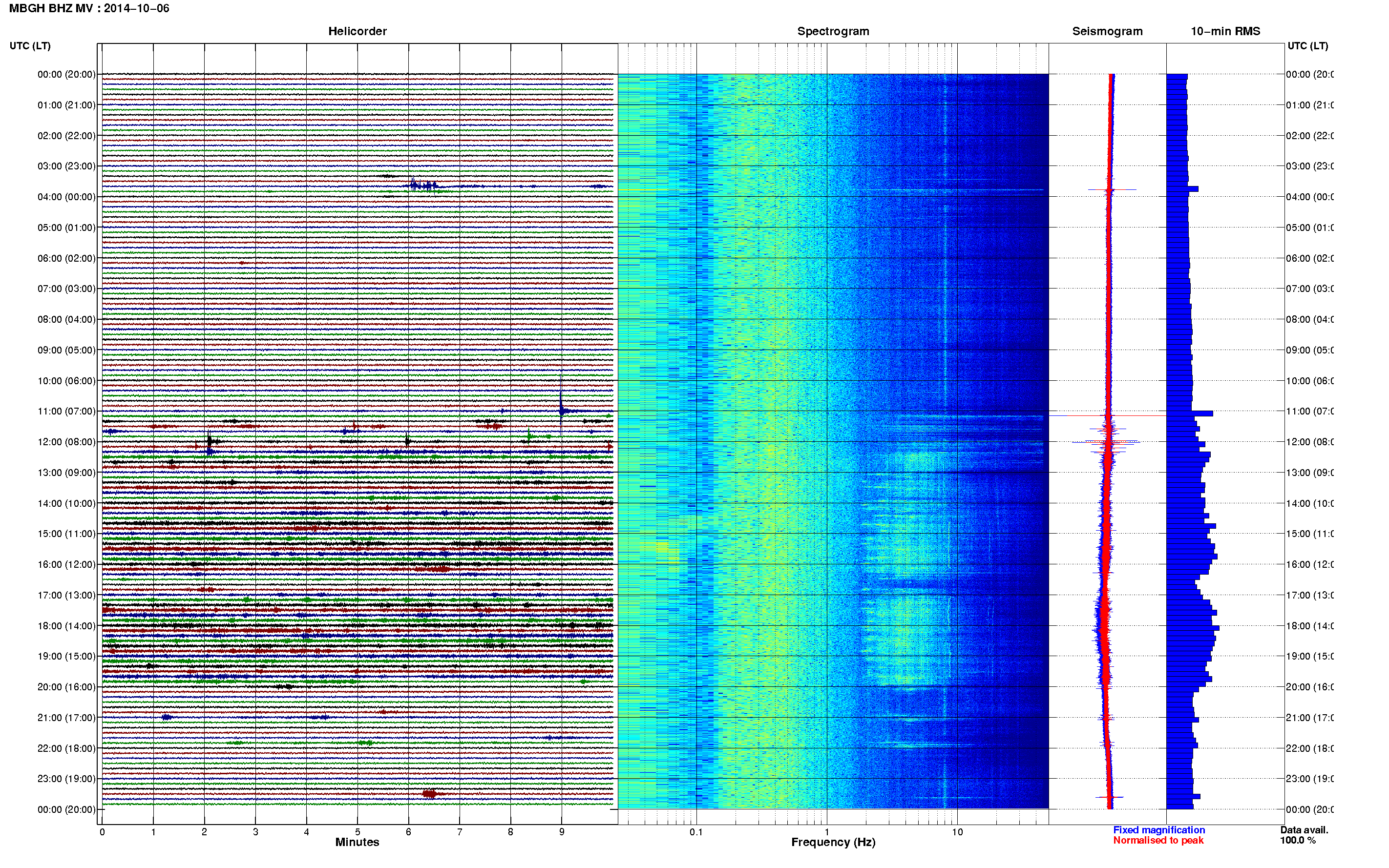Click the left '08:00 (04:00)' time label
Image resolution: width=1389 pixels, height=868 pixels.
coord(66,319)
